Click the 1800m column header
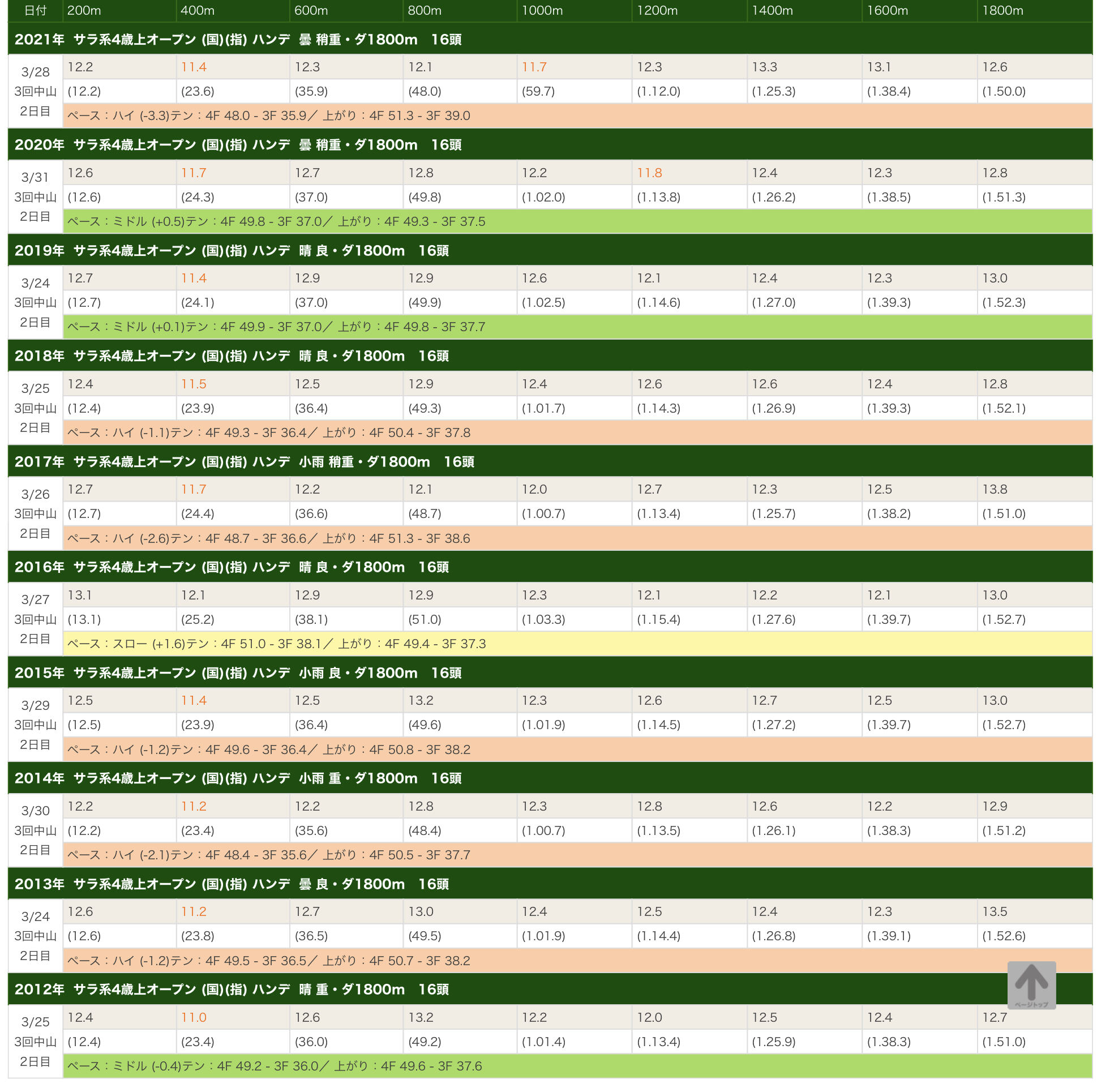This screenshot has width=1097, height=1092. click(1002, 11)
